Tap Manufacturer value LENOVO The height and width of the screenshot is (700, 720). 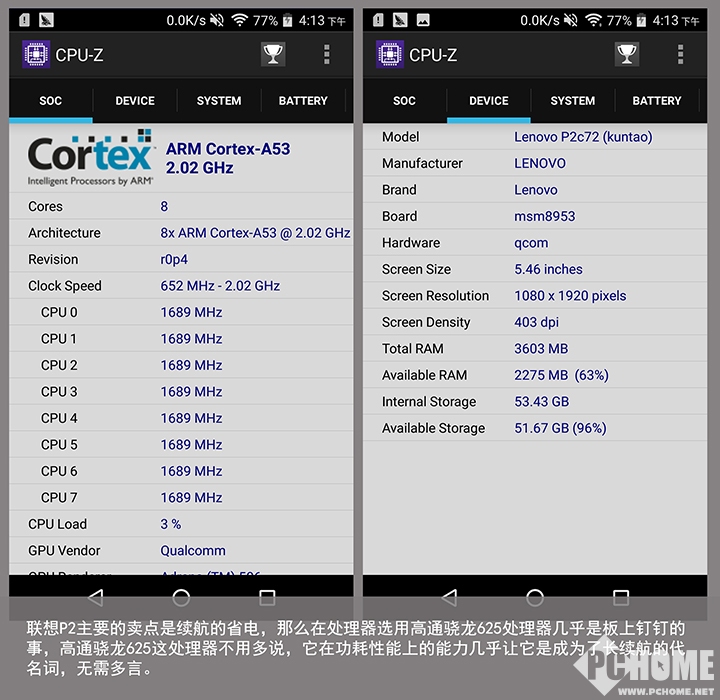click(x=540, y=164)
